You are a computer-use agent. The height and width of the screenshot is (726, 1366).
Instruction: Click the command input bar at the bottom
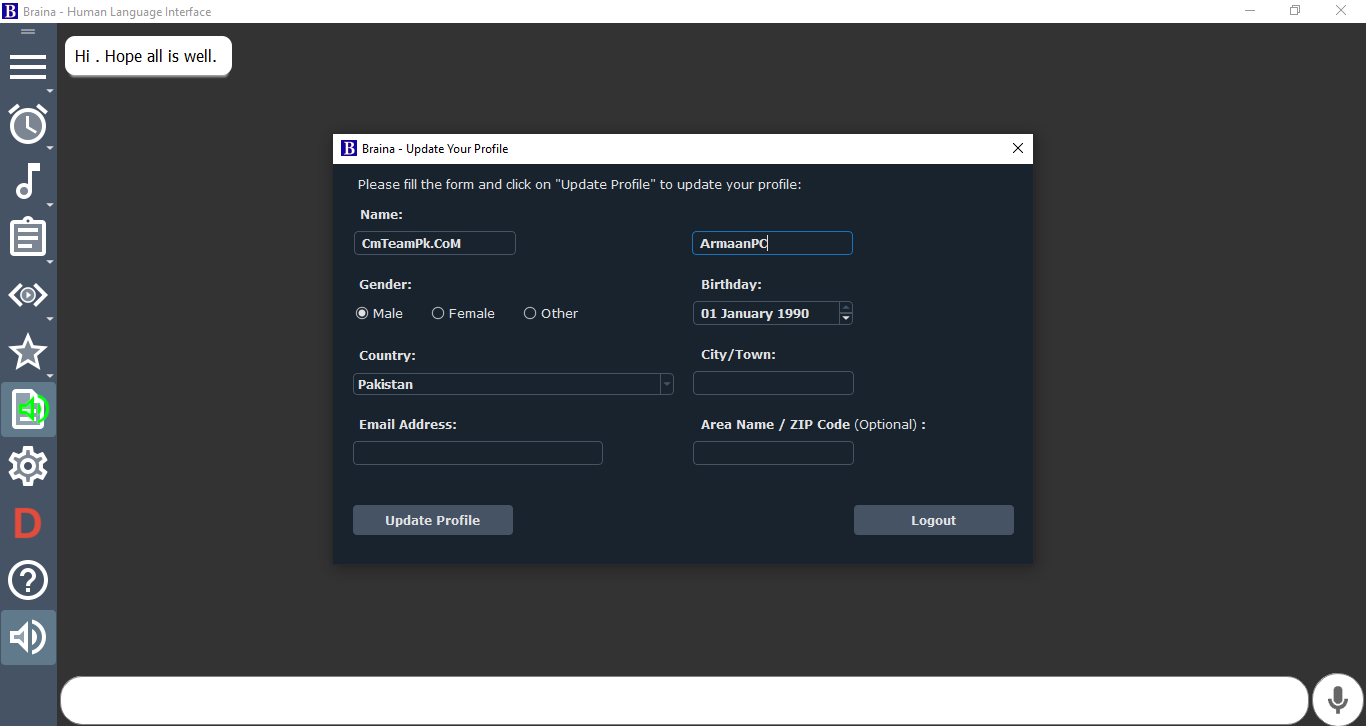[x=684, y=700]
